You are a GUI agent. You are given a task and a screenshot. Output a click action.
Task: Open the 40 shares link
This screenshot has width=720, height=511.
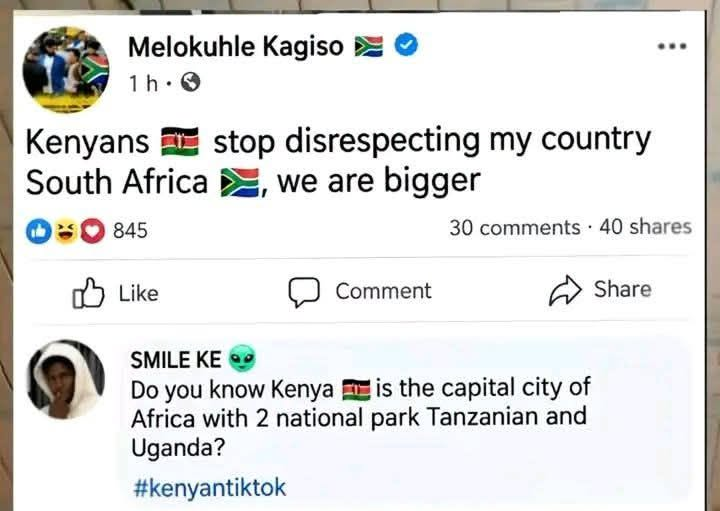click(x=645, y=227)
